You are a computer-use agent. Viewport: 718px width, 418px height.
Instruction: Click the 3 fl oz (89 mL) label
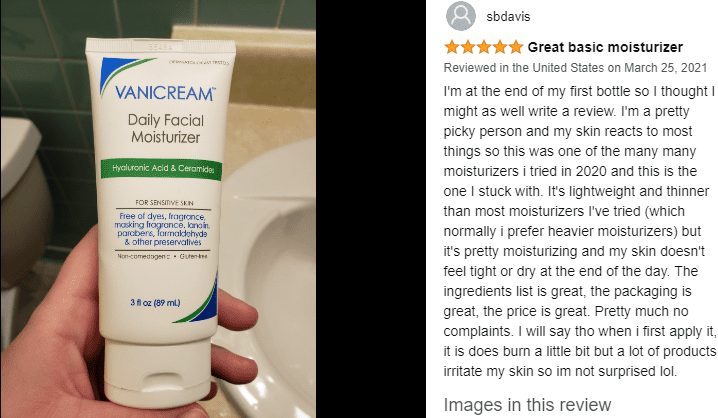point(155,303)
